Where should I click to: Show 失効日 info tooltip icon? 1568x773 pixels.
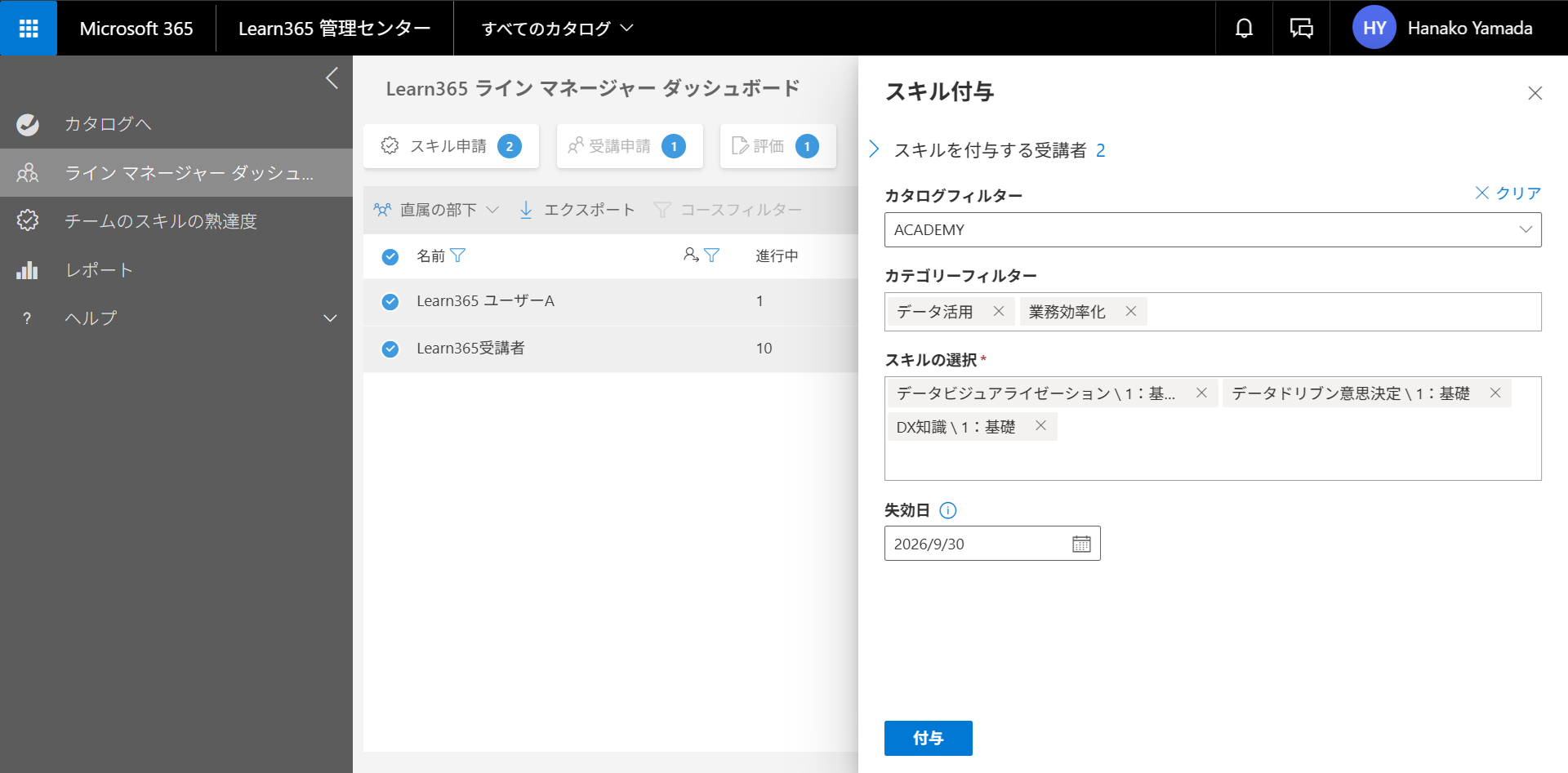(947, 510)
